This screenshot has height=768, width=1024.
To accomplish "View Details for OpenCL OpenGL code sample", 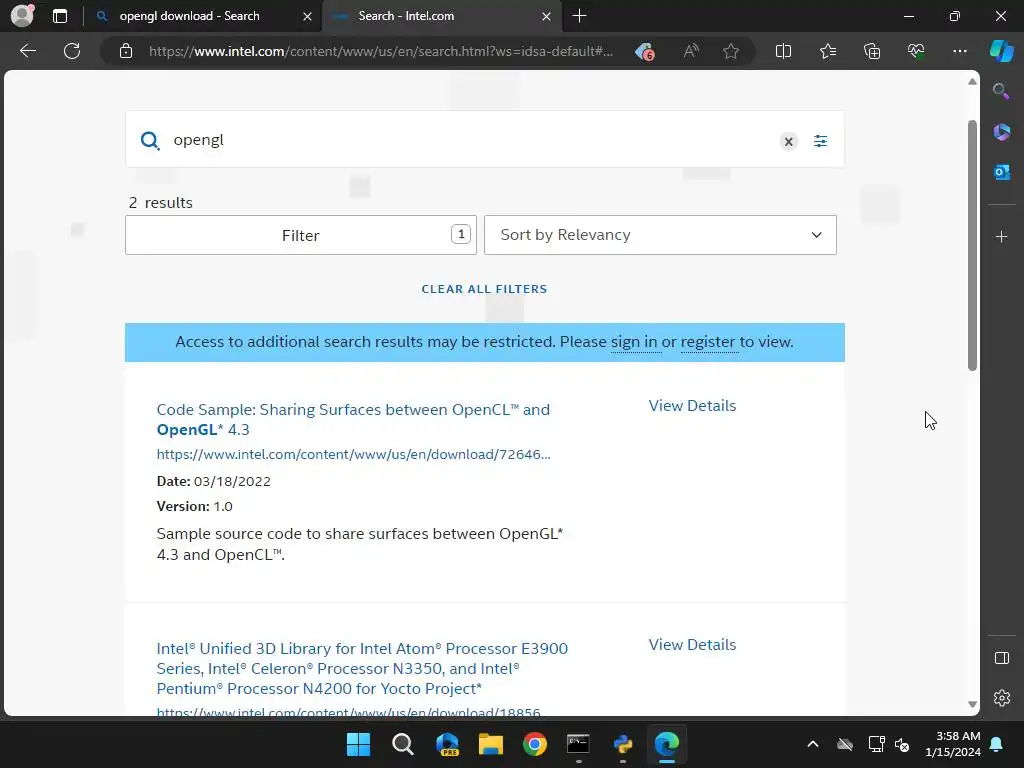I will (x=692, y=406).
